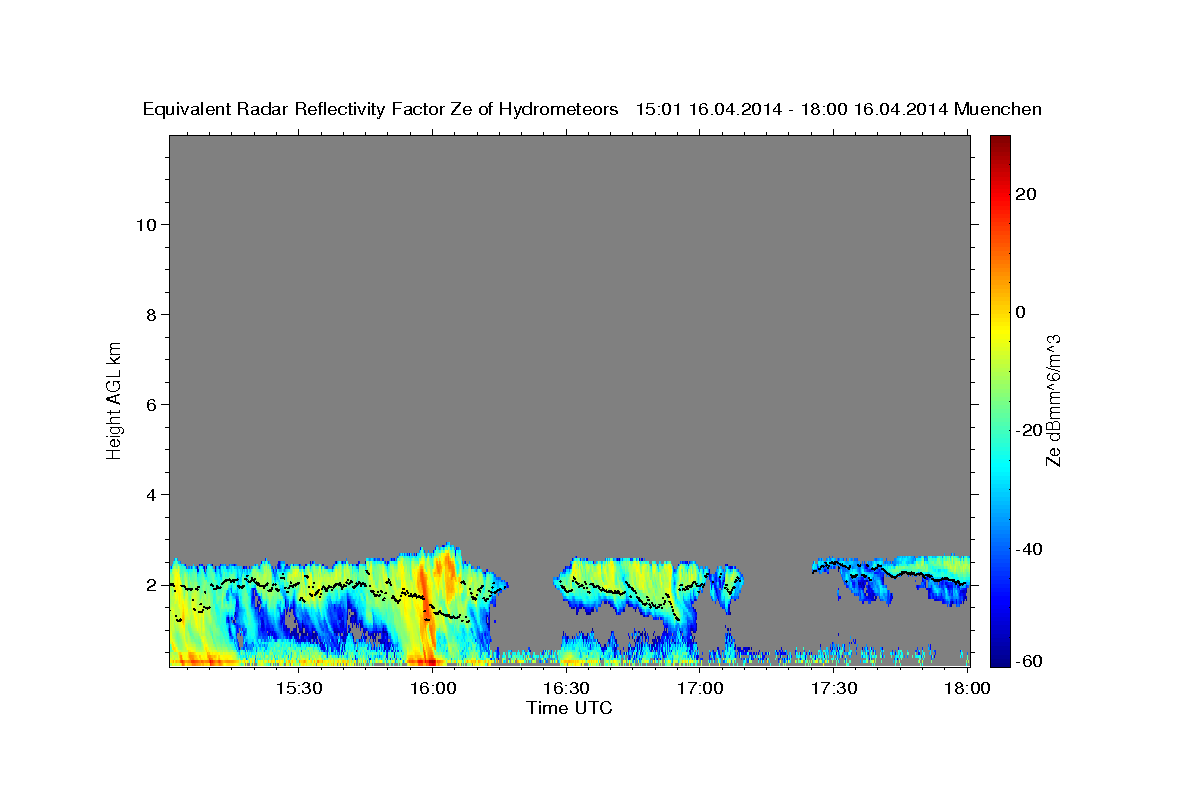Click the height axis label 6
The image size is (1200, 800).
pos(153,405)
